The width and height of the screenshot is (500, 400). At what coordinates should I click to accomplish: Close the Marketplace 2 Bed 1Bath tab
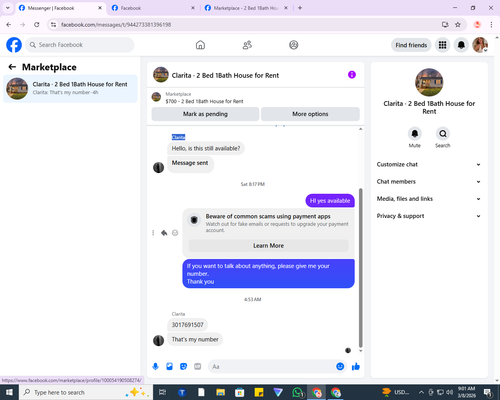(x=286, y=8)
